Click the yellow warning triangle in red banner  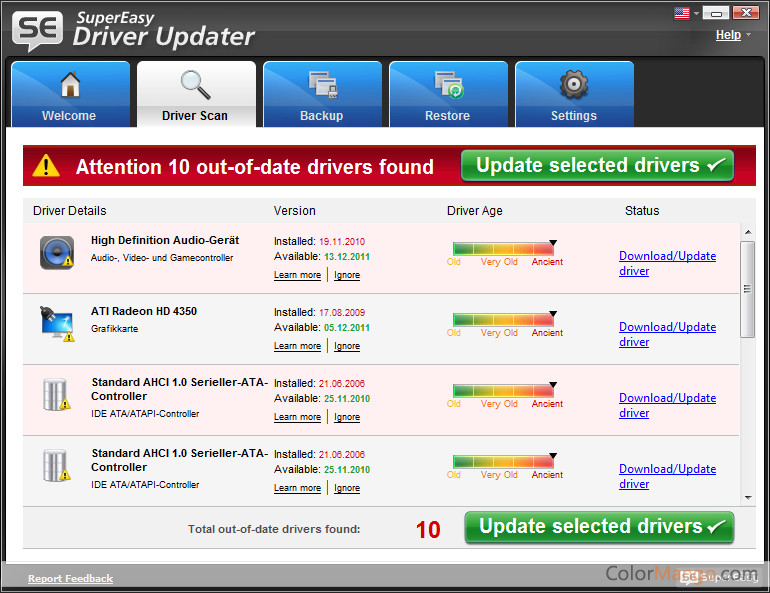point(46,165)
